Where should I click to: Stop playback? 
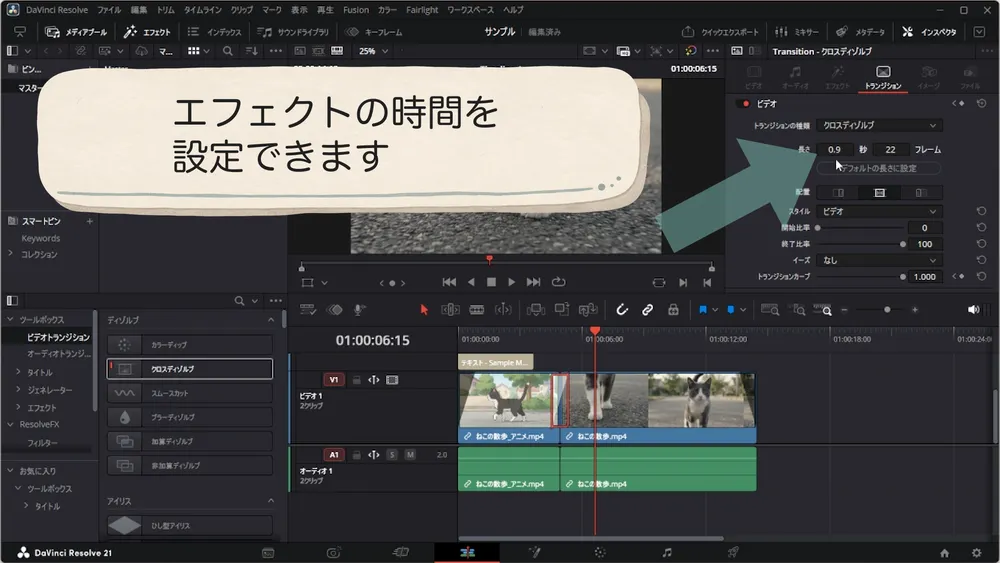pos(491,282)
